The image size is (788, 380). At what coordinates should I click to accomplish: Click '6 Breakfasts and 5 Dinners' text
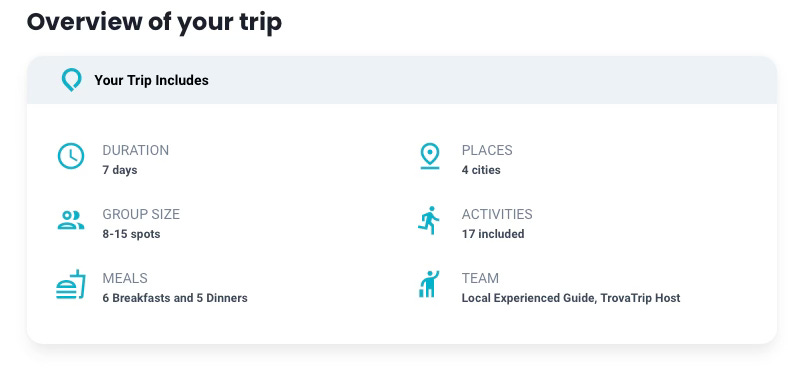point(175,298)
